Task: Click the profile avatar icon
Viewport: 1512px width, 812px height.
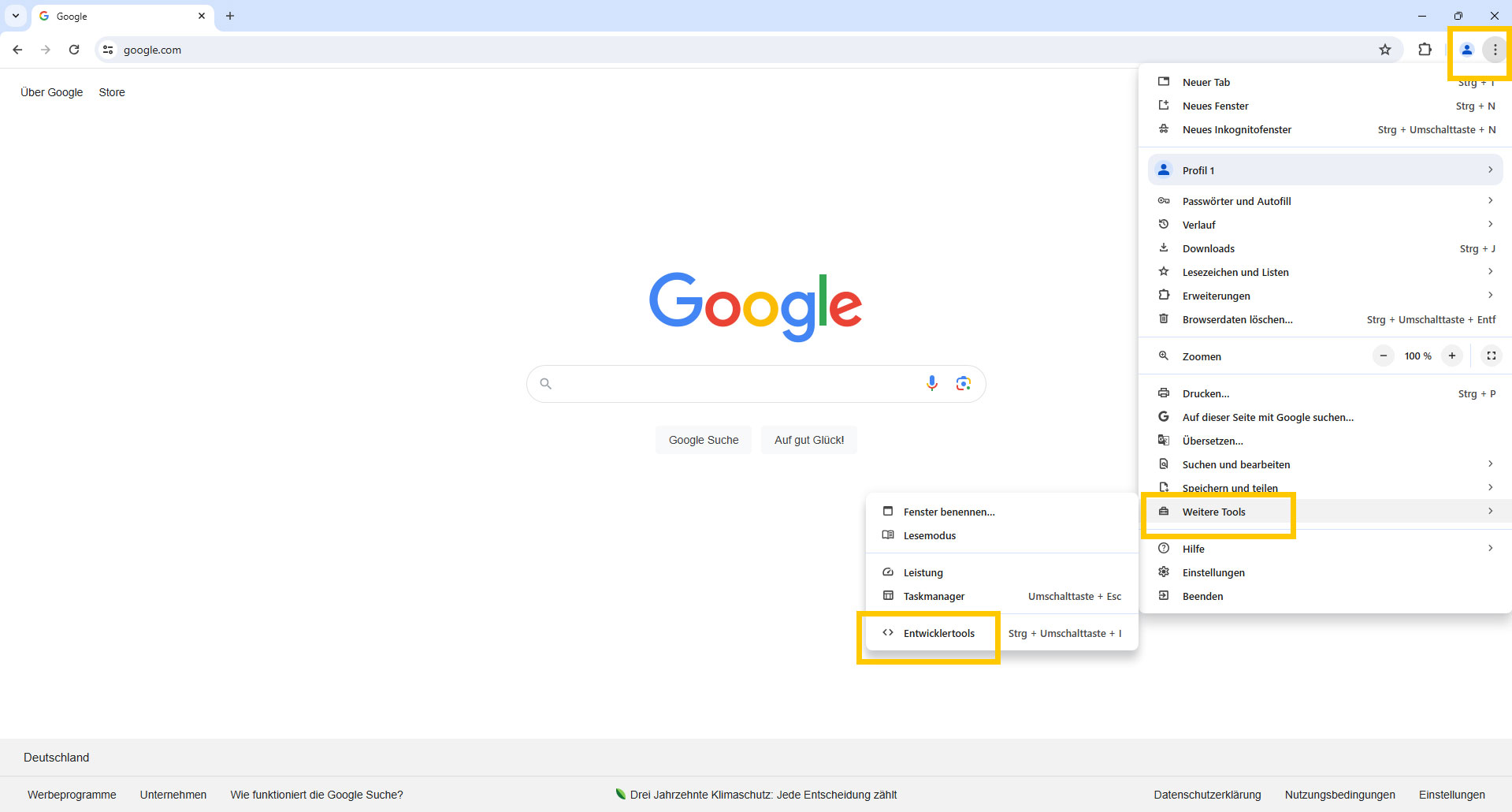Action: (1466, 50)
